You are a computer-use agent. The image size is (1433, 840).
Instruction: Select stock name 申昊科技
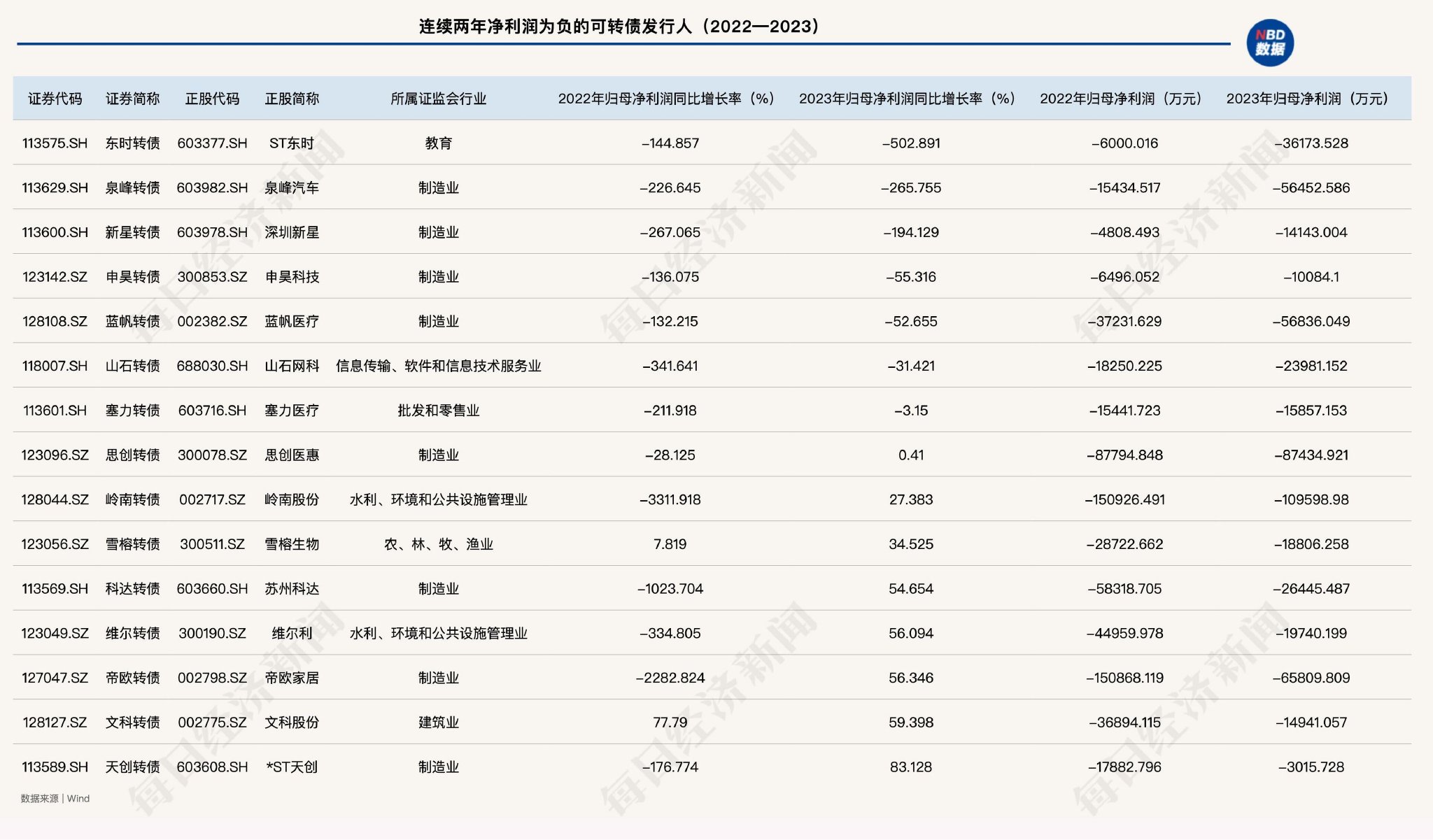(x=292, y=277)
